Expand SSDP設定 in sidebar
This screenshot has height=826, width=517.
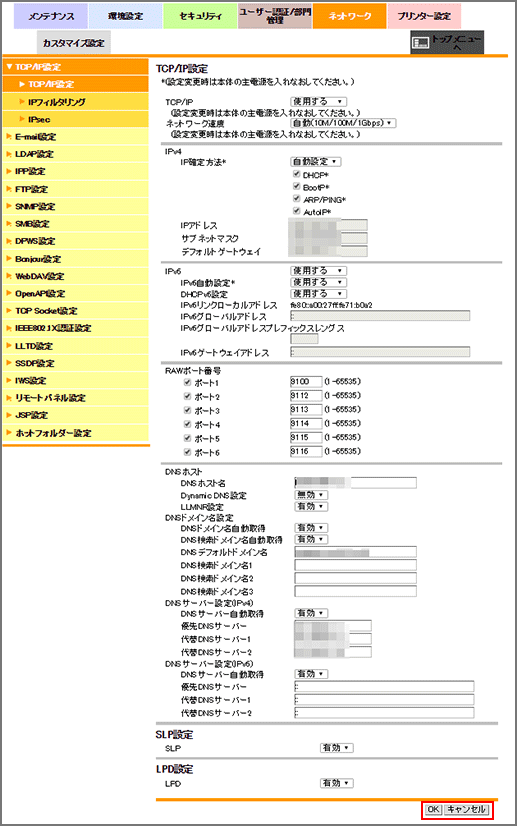[76, 363]
